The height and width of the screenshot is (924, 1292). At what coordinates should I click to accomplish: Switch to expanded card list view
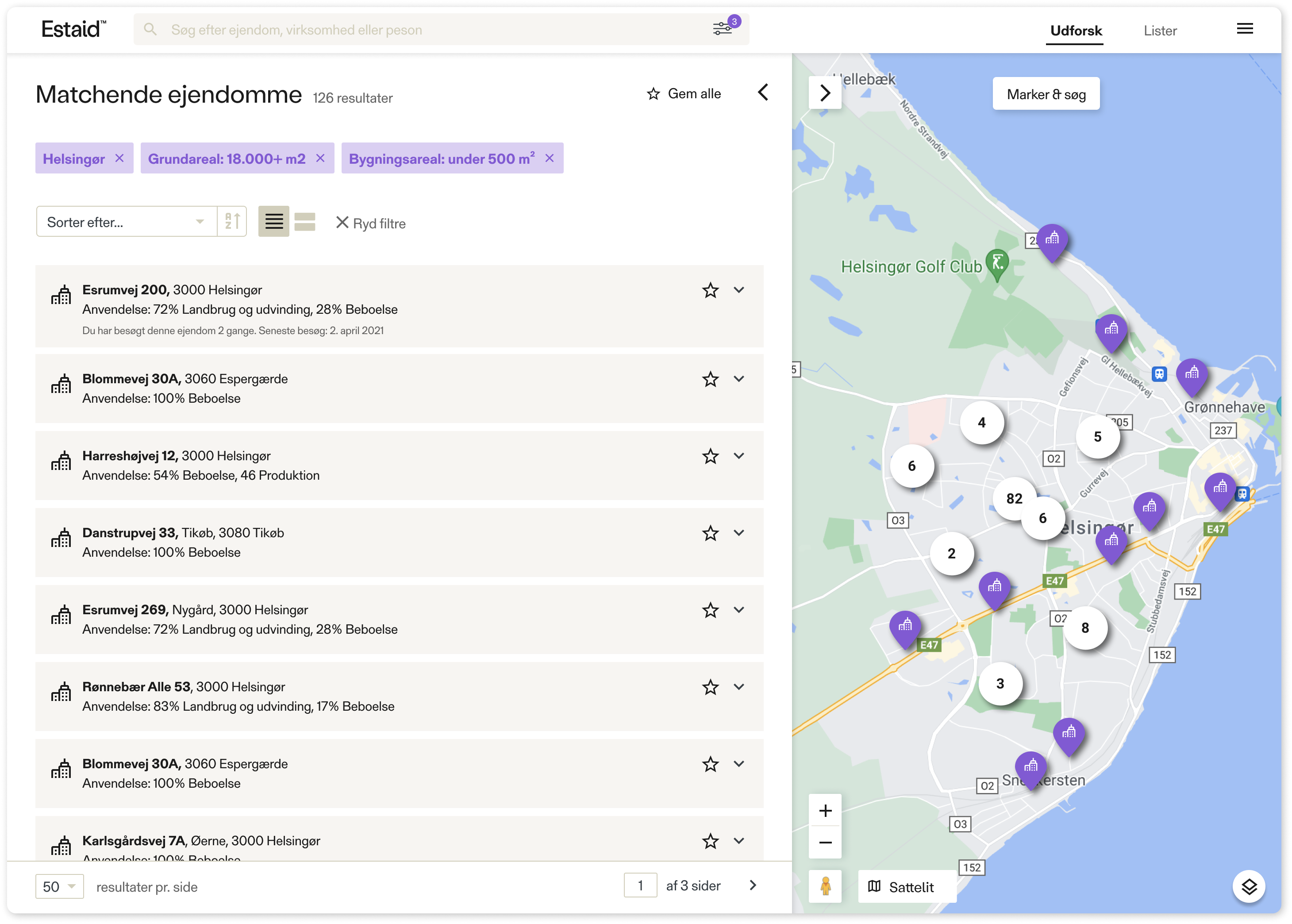(305, 221)
